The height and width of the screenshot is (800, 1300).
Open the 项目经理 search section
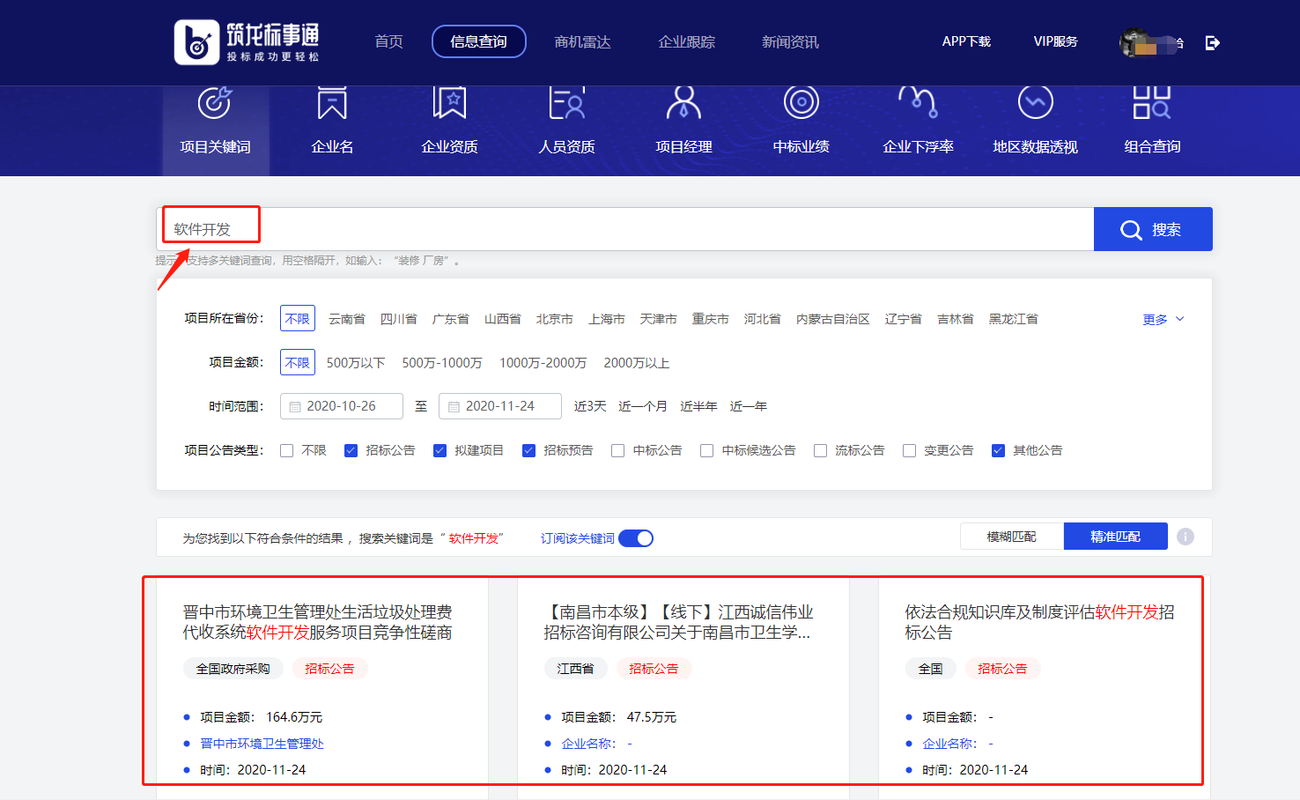pyautogui.click(x=683, y=103)
